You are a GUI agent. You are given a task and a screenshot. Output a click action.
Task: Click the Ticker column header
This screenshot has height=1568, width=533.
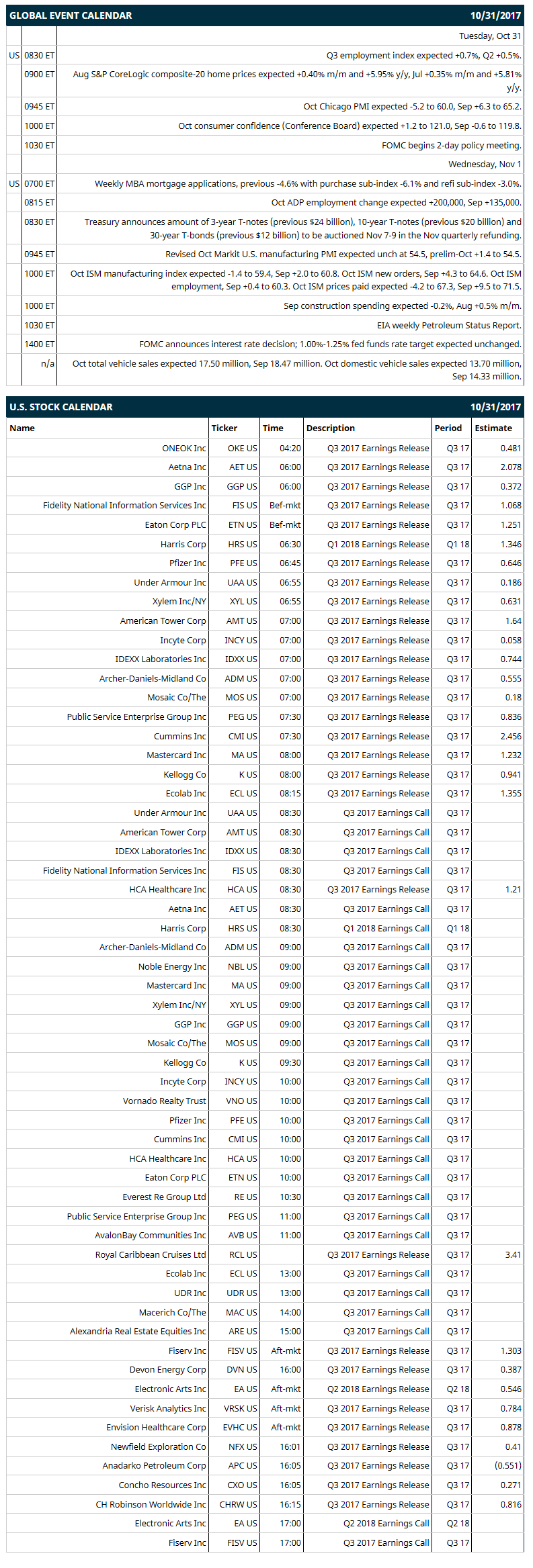(x=224, y=428)
